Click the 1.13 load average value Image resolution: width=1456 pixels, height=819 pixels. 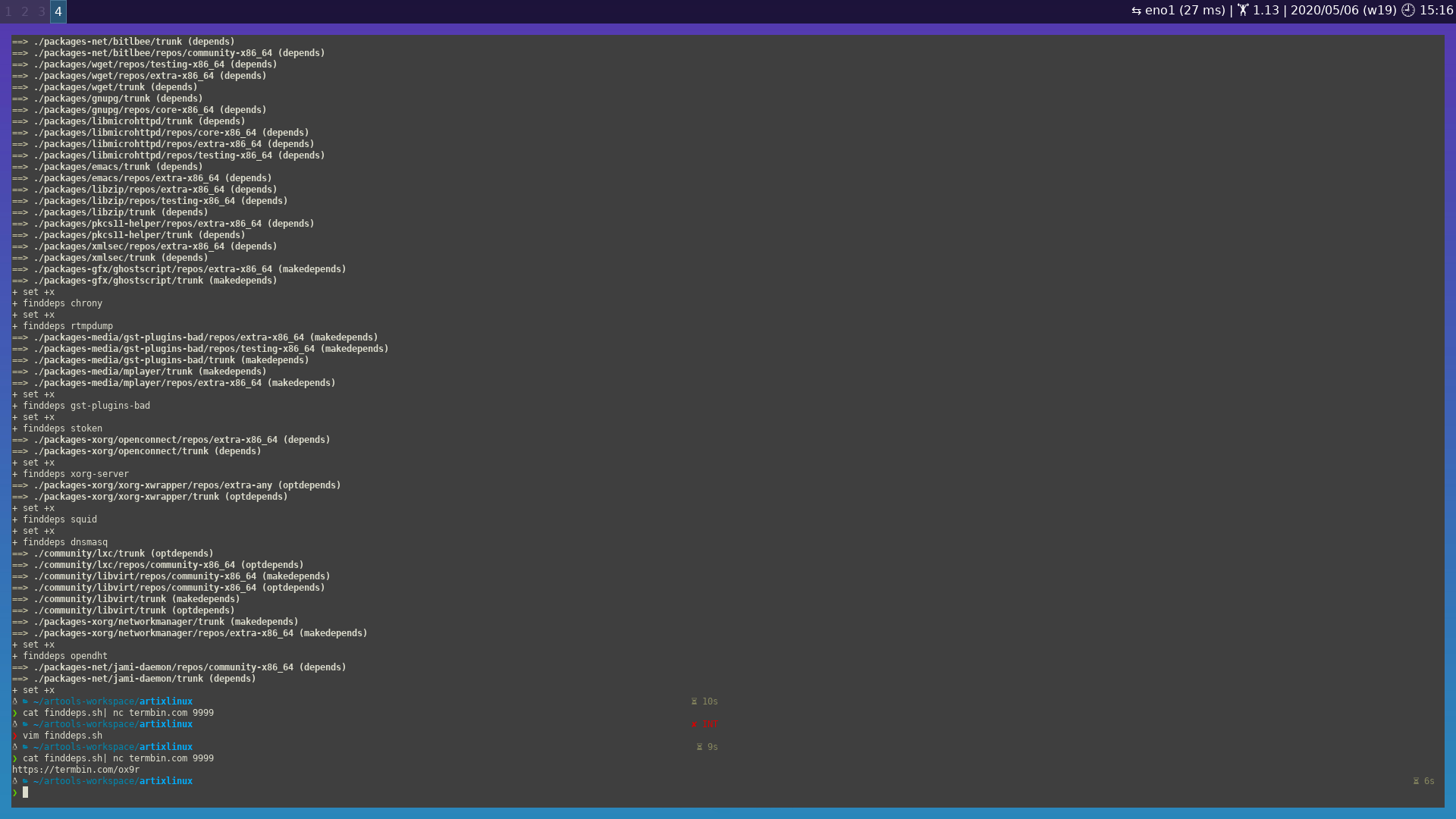1266,11
